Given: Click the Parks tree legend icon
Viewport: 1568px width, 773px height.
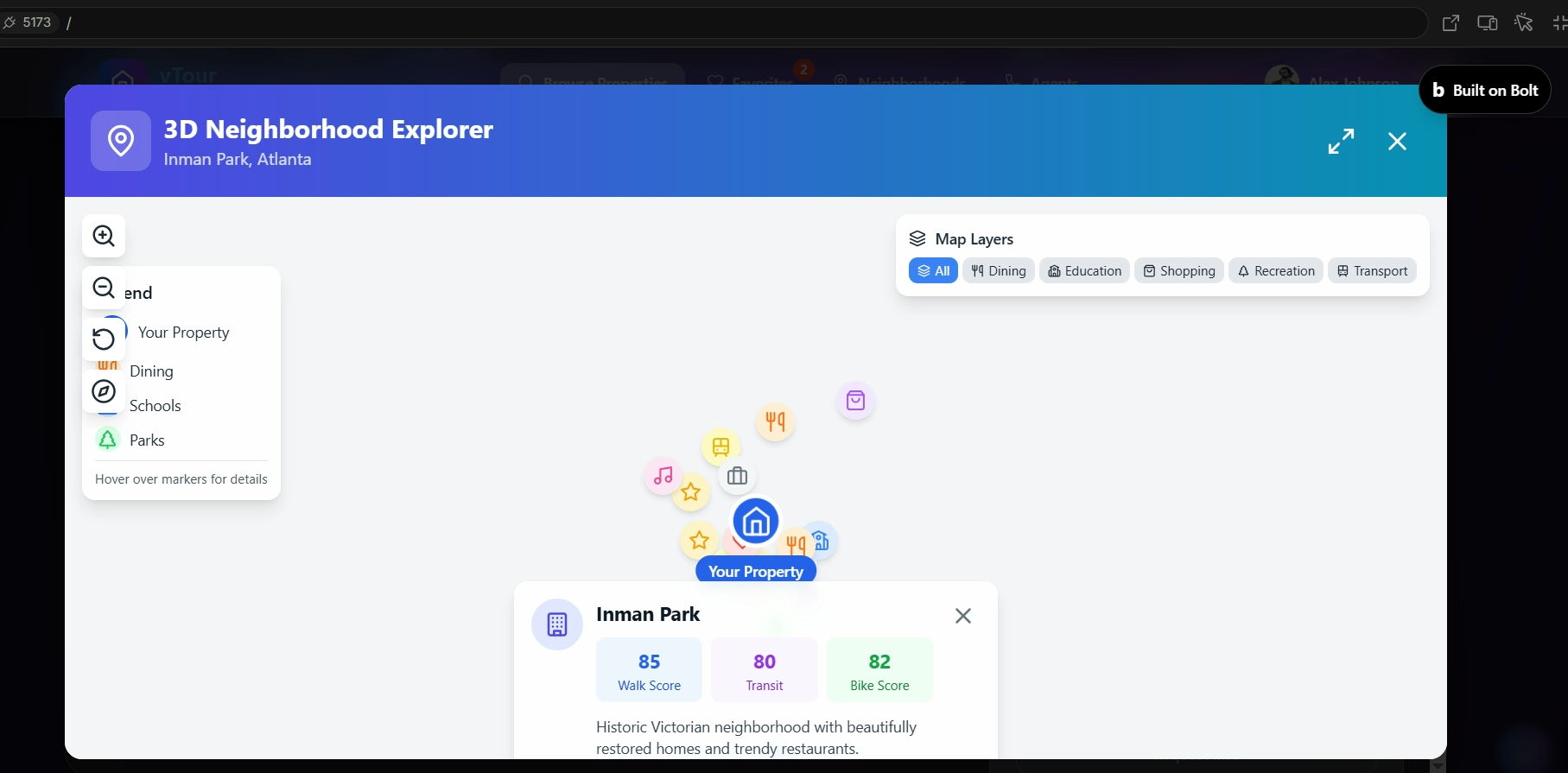Looking at the screenshot, I should coord(107,440).
